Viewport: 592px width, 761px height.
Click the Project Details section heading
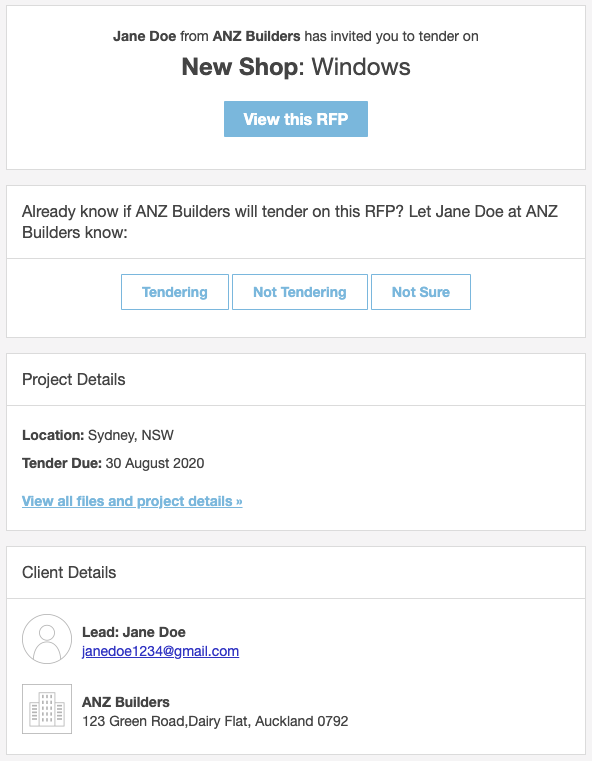[x=74, y=380]
